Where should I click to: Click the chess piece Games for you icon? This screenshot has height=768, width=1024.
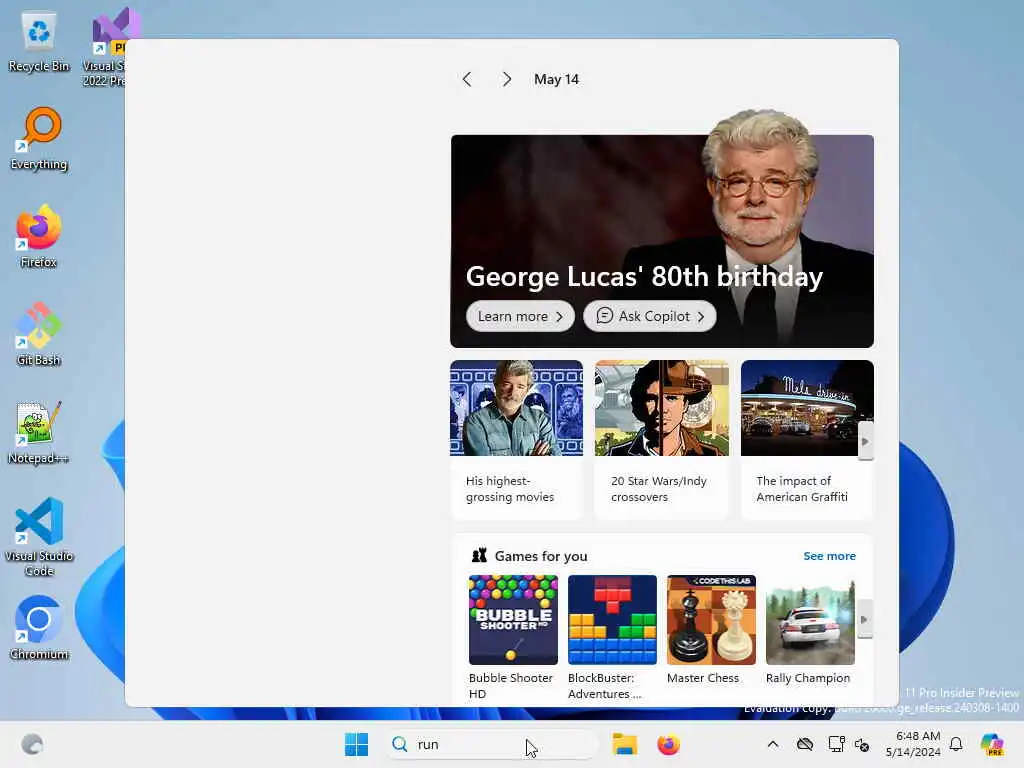point(479,556)
